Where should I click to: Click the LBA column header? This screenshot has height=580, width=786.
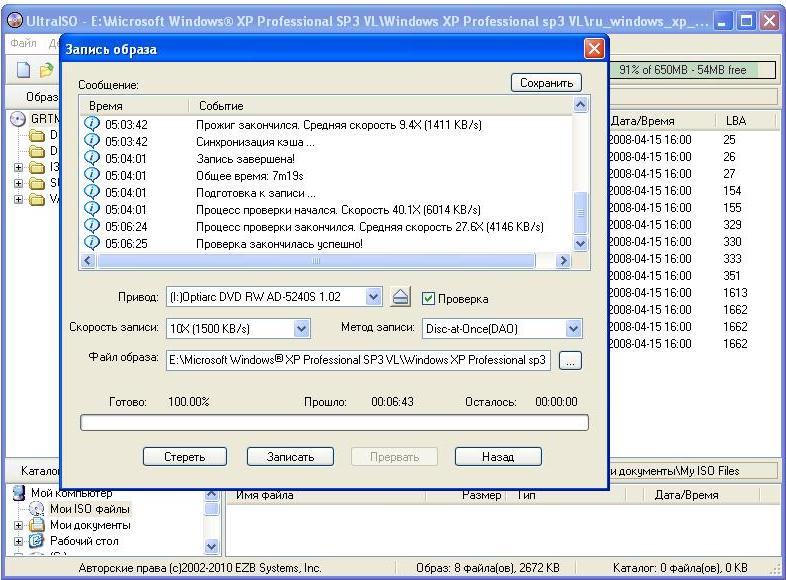747,120
